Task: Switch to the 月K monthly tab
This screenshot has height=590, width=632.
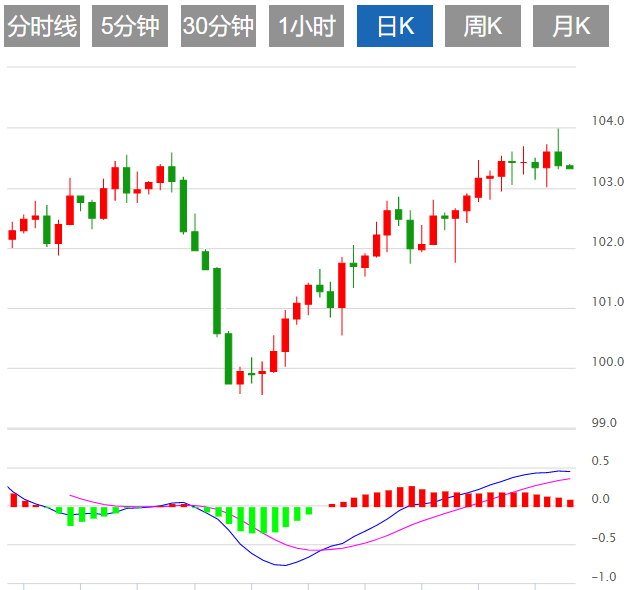Action: click(x=571, y=26)
